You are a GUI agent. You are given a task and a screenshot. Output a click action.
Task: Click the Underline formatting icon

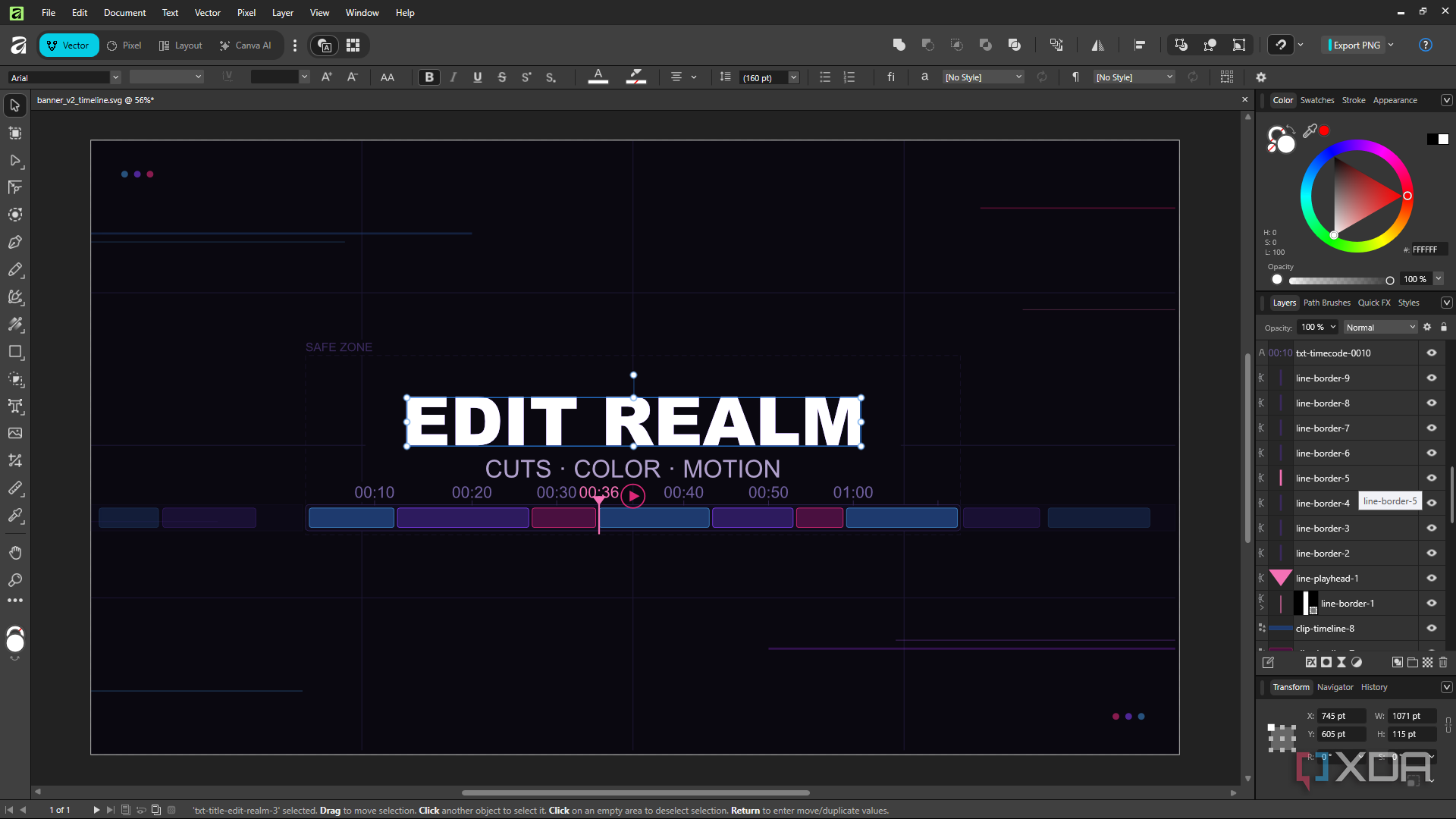[x=478, y=77]
